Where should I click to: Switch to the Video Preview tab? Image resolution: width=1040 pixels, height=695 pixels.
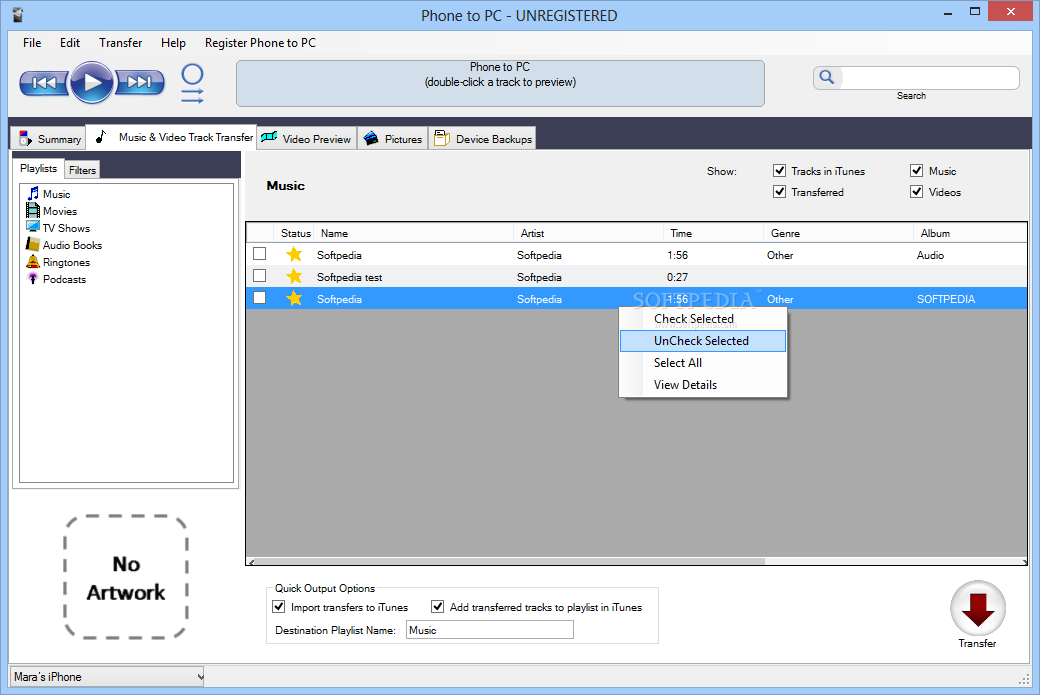coord(307,139)
